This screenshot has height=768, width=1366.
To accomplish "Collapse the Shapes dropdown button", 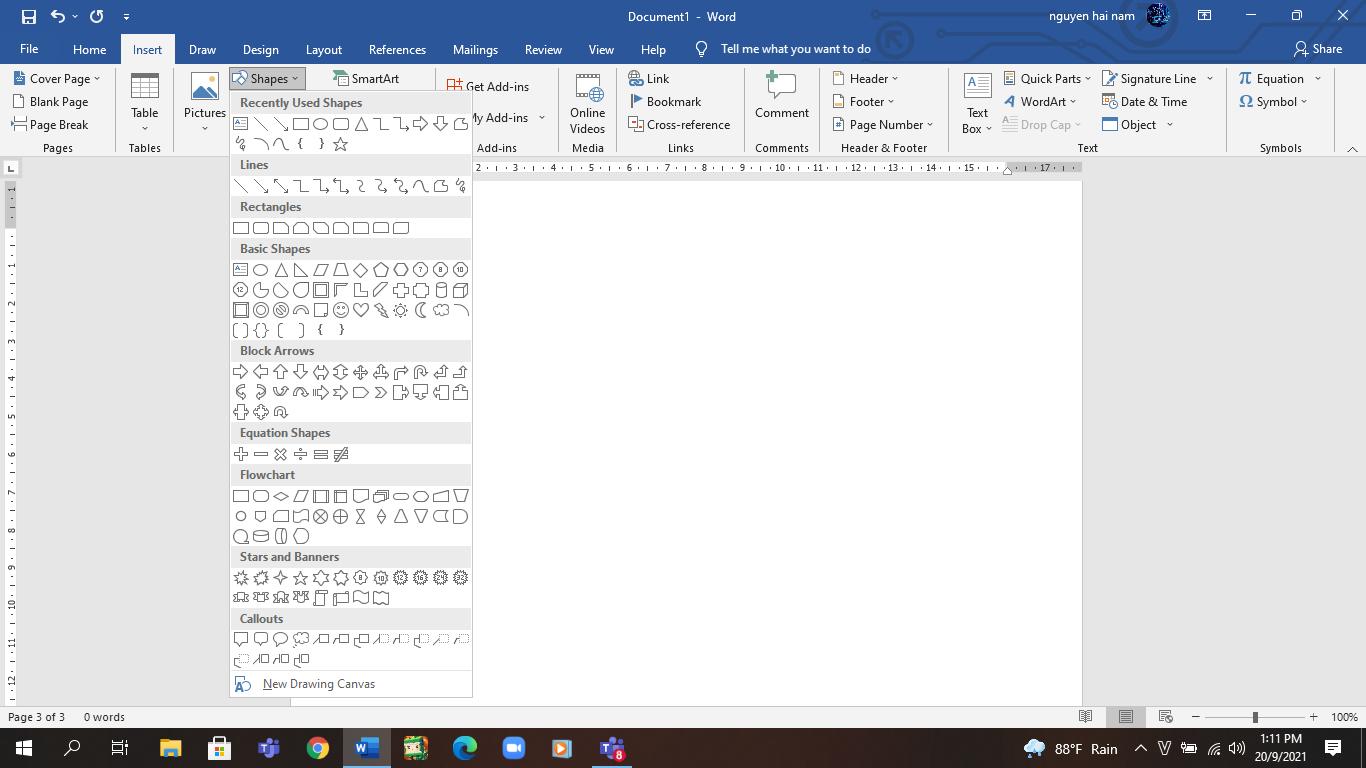I will point(266,79).
